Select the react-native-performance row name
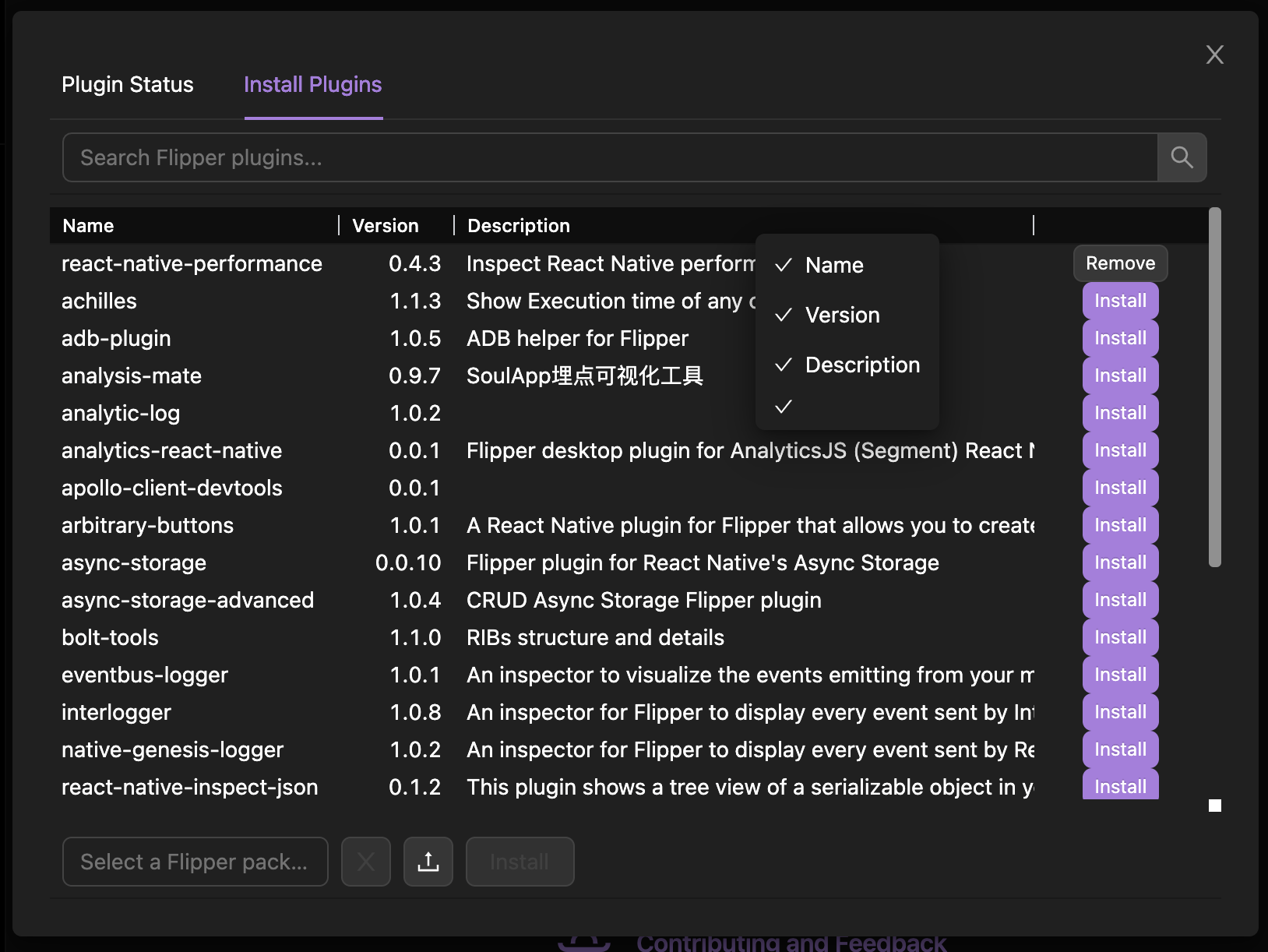Screen dimensions: 1268x952 tap(192, 263)
